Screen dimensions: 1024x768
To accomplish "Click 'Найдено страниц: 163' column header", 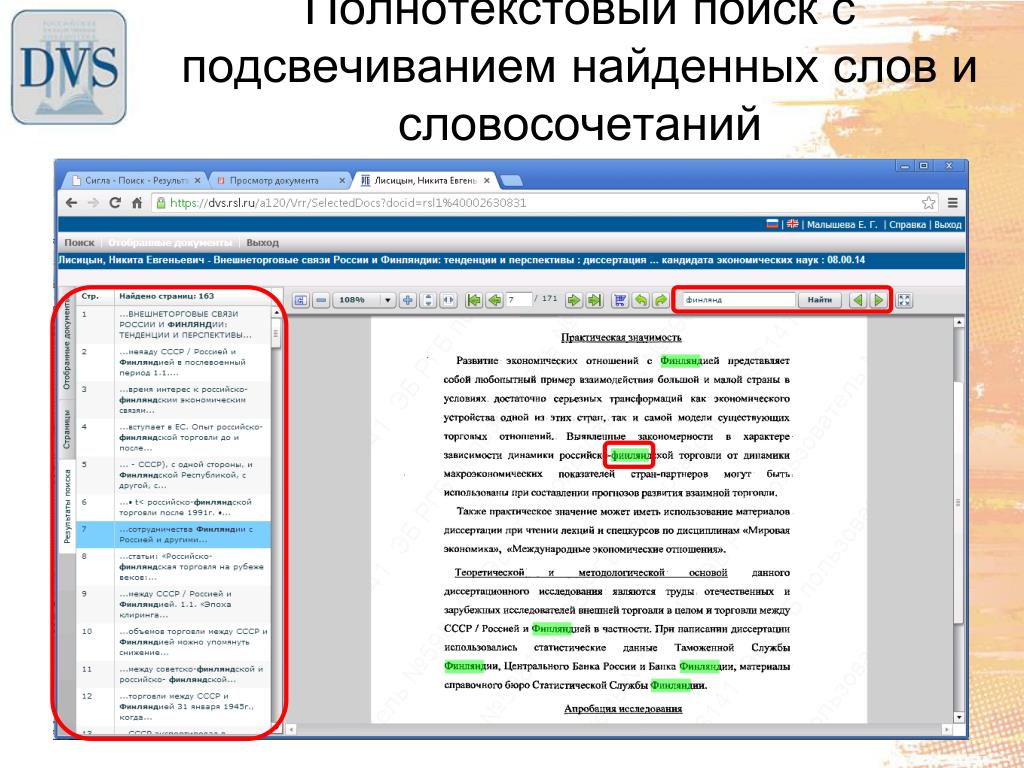I will 167,296.
